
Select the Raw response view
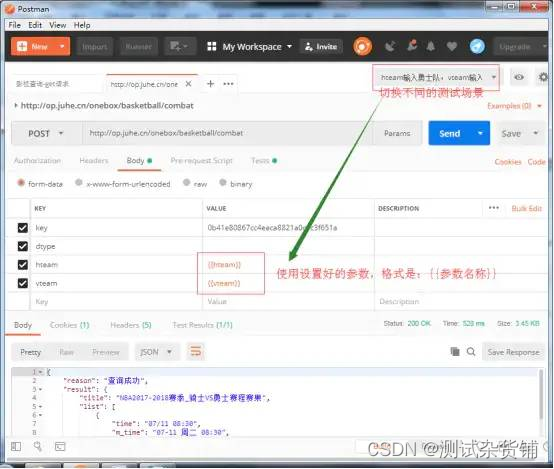click(x=66, y=352)
